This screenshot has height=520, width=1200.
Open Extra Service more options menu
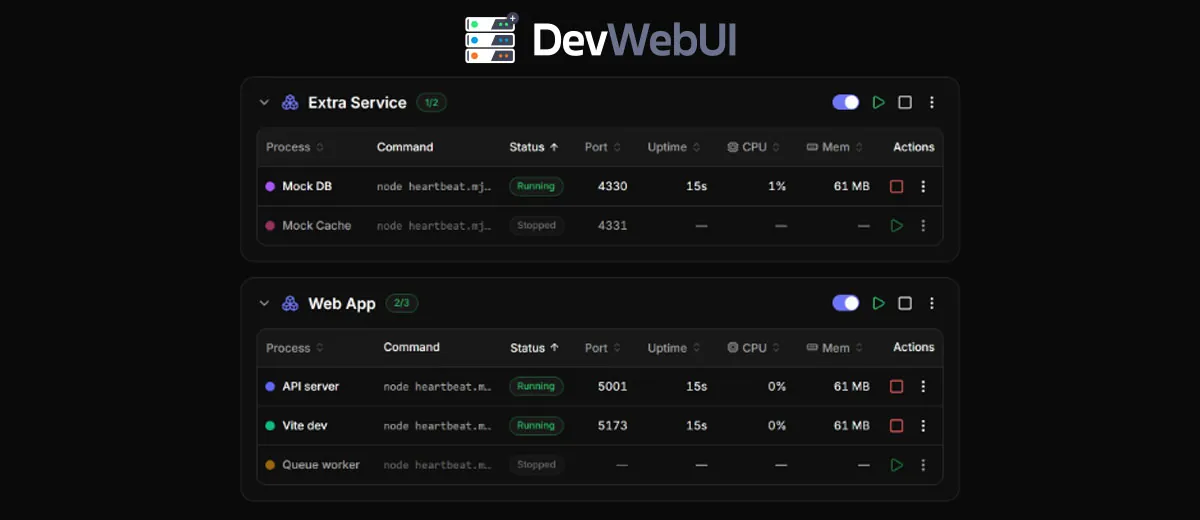pyautogui.click(x=932, y=102)
